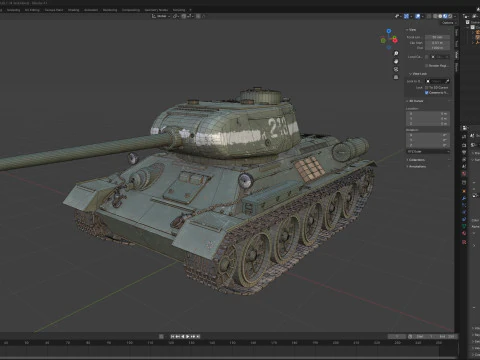
Task: Select rendered viewport shading
Action: 450,16
